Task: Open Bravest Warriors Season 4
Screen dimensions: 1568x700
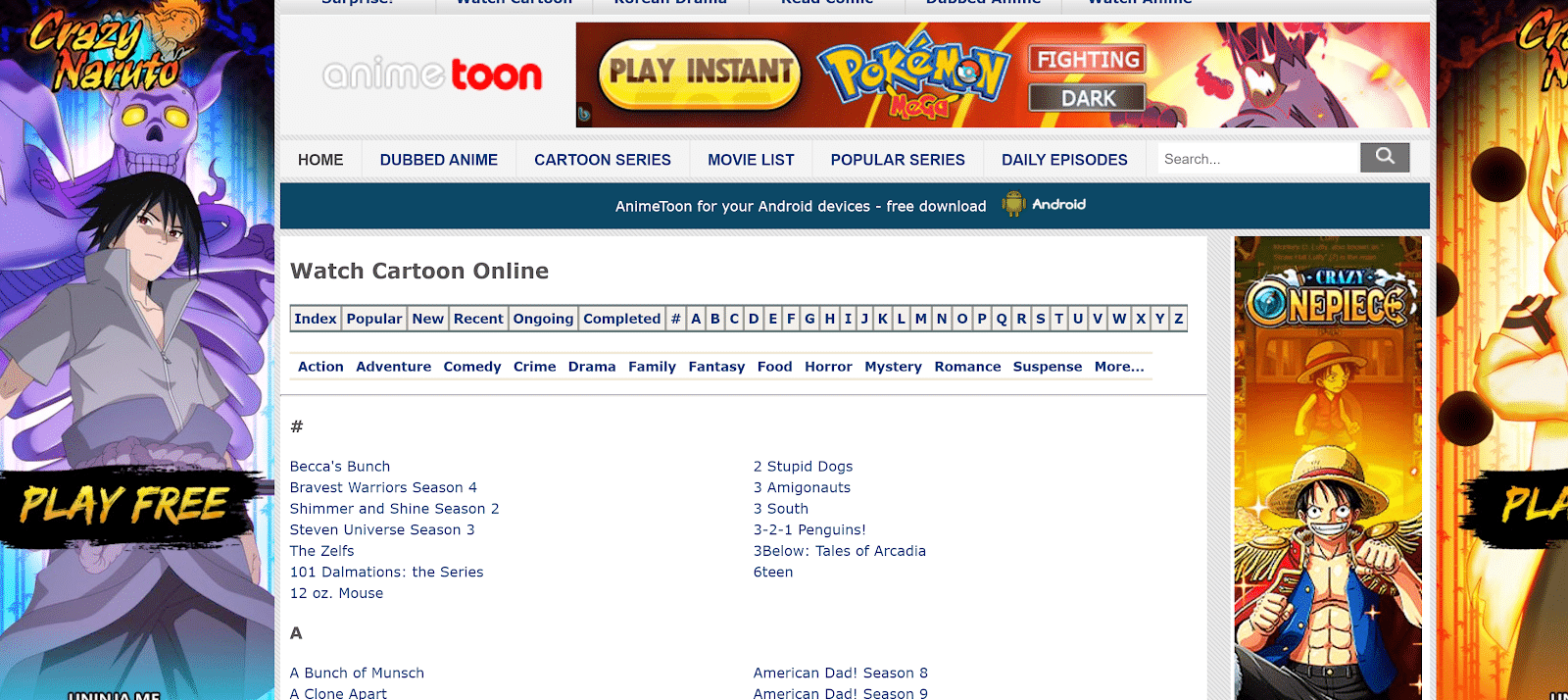Action: pyautogui.click(x=383, y=487)
